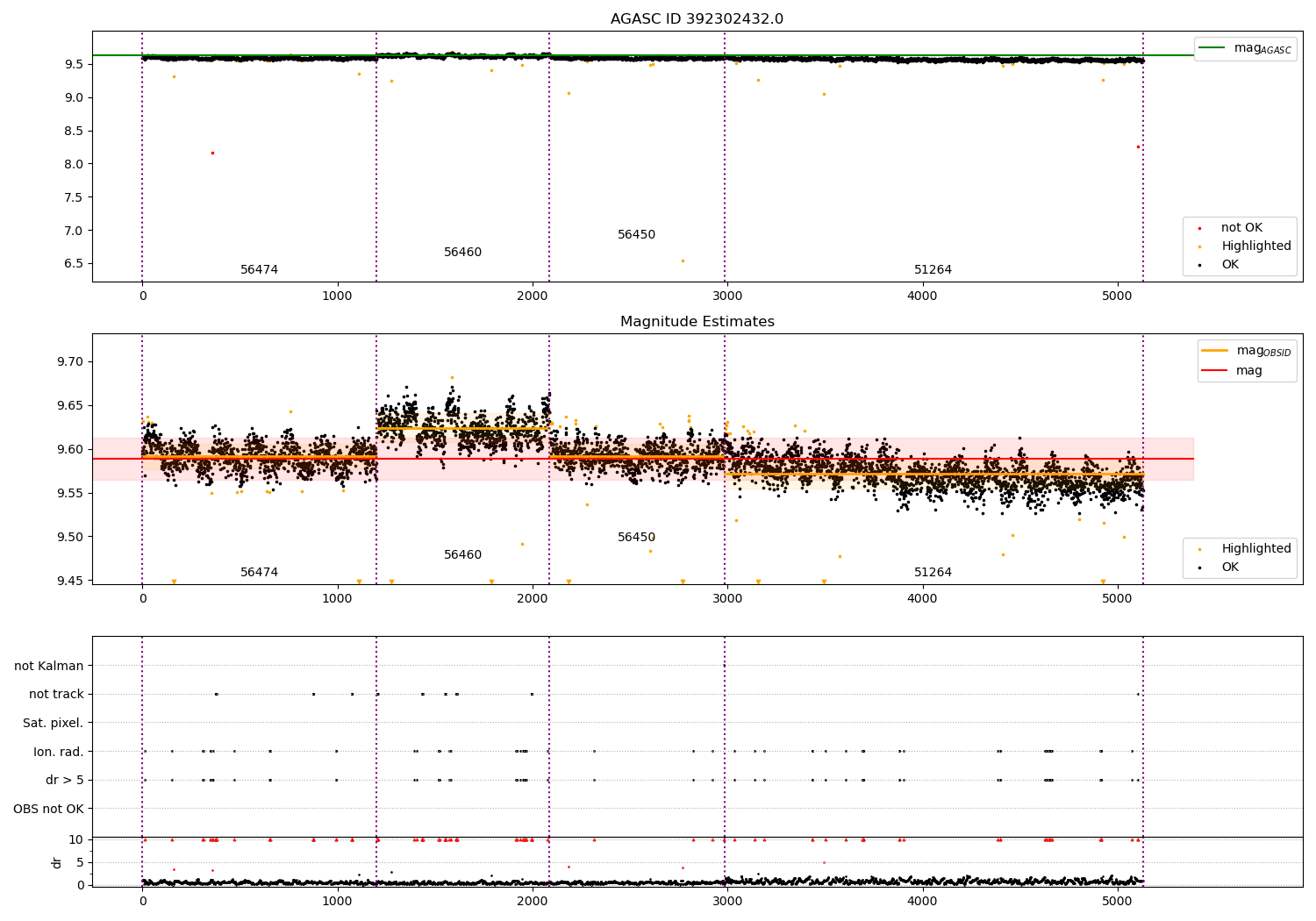
Task: Click the 7.5 y-tick on the top plot
Action: (x=75, y=197)
